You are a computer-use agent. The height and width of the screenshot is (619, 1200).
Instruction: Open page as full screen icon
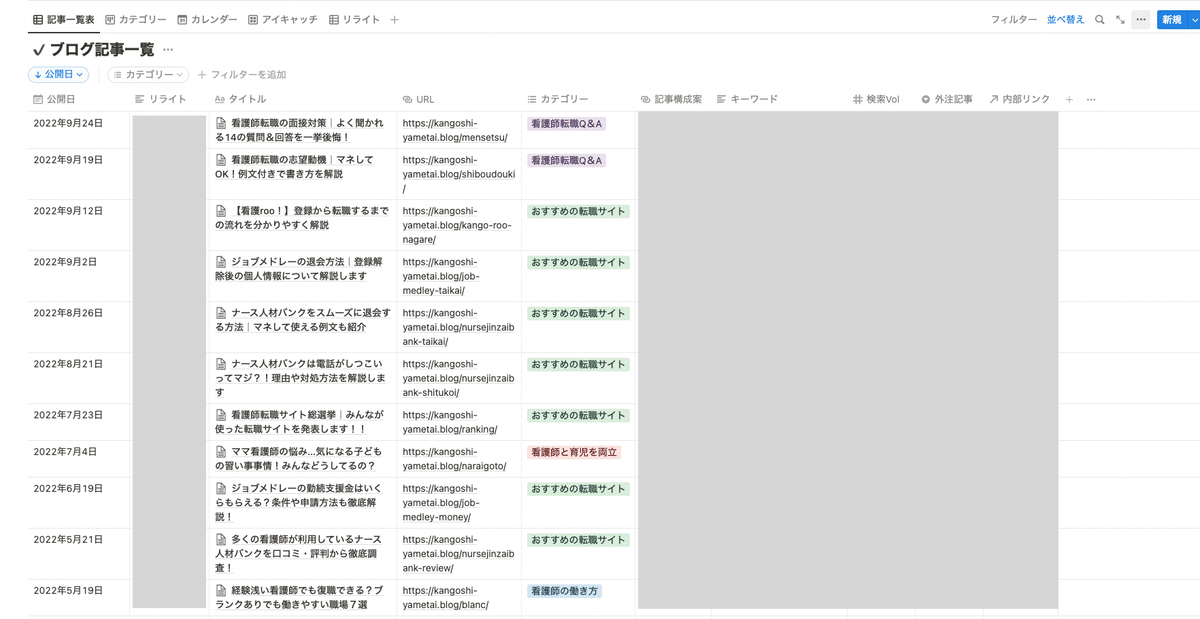click(x=1120, y=19)
